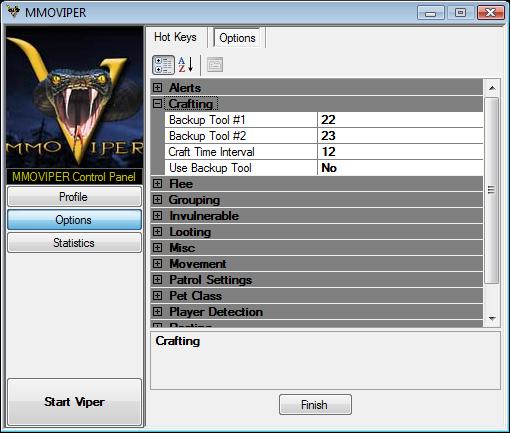This screenshot has height=433, width=510.
Task: Click scrollbar down arrow in options list
Action: pos(492,318)
